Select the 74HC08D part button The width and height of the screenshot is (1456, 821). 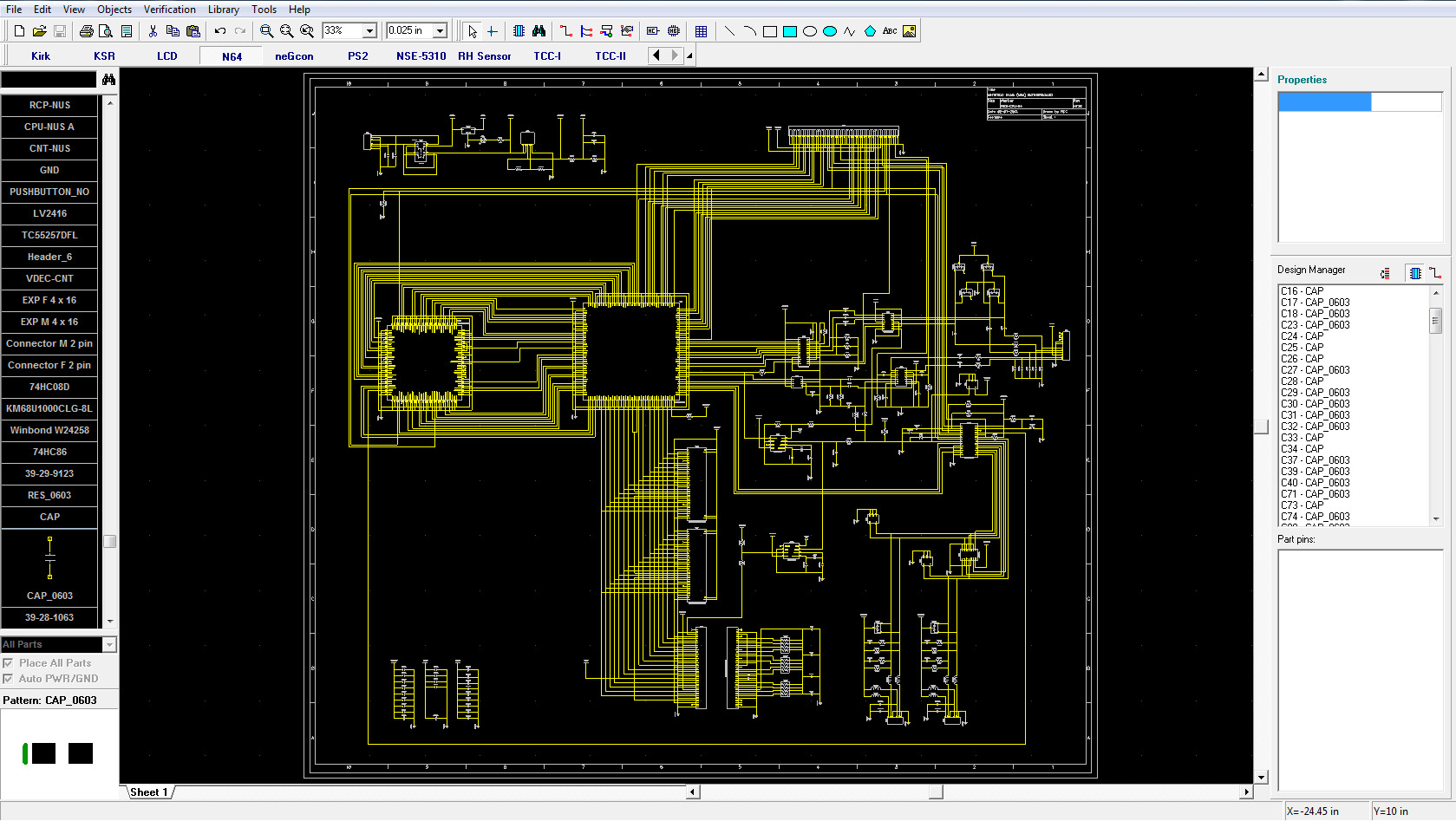point(49,387)
